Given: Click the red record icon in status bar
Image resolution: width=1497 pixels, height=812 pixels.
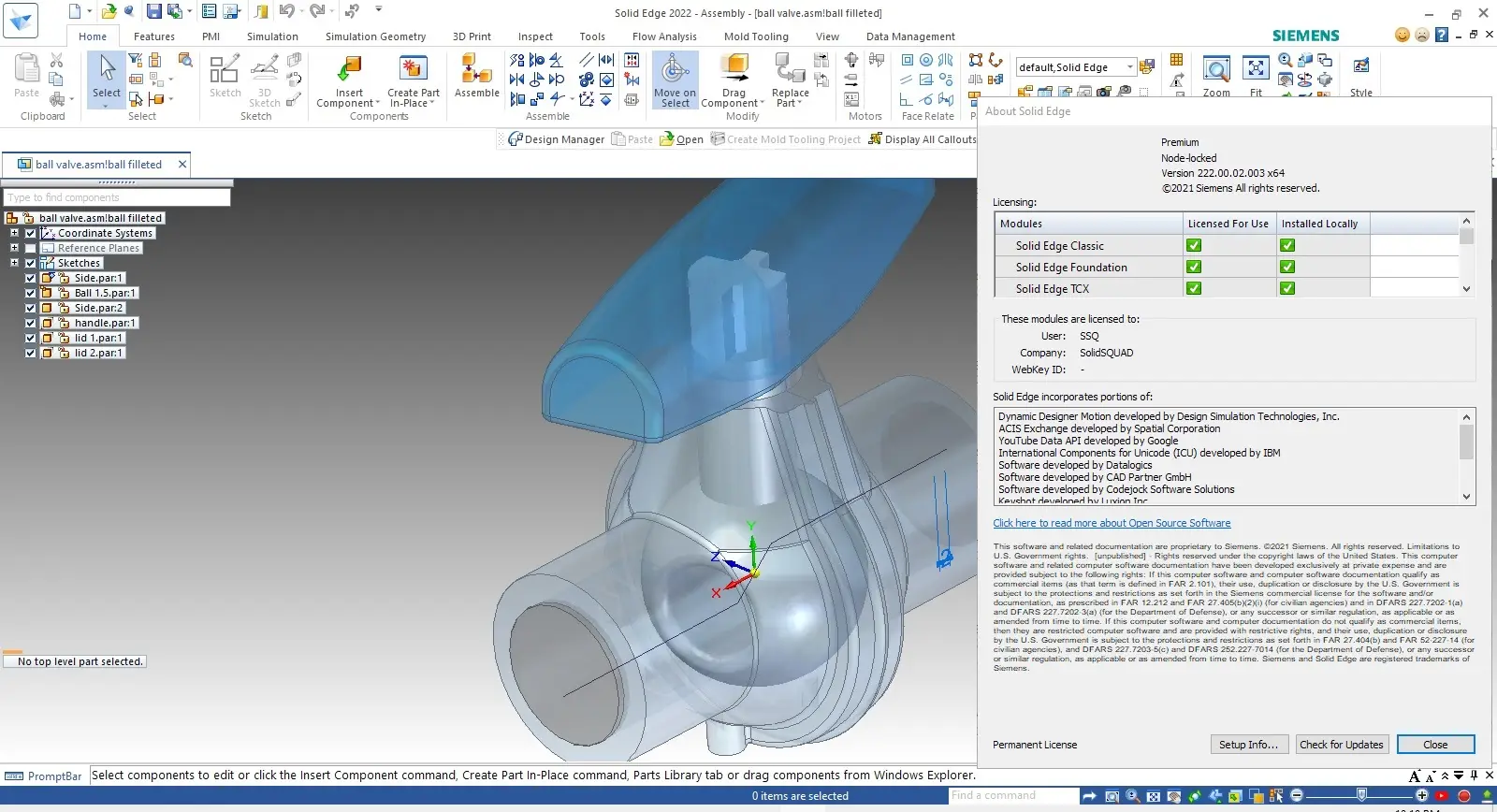Looking at the screenshot, I should [x=1464, y=796].
